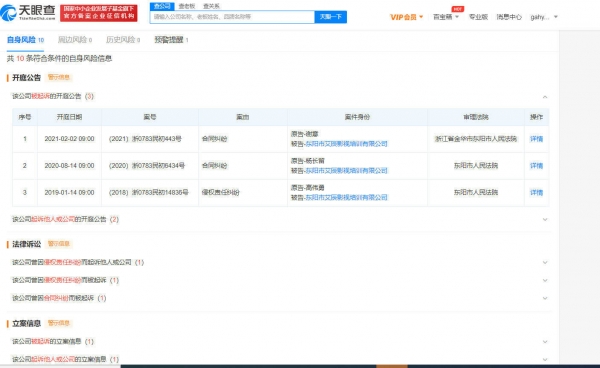The width and height of the screenshot is (600, 368).
Task: Click the HOT badge above 百宝箱
Action: coord(458,9)
